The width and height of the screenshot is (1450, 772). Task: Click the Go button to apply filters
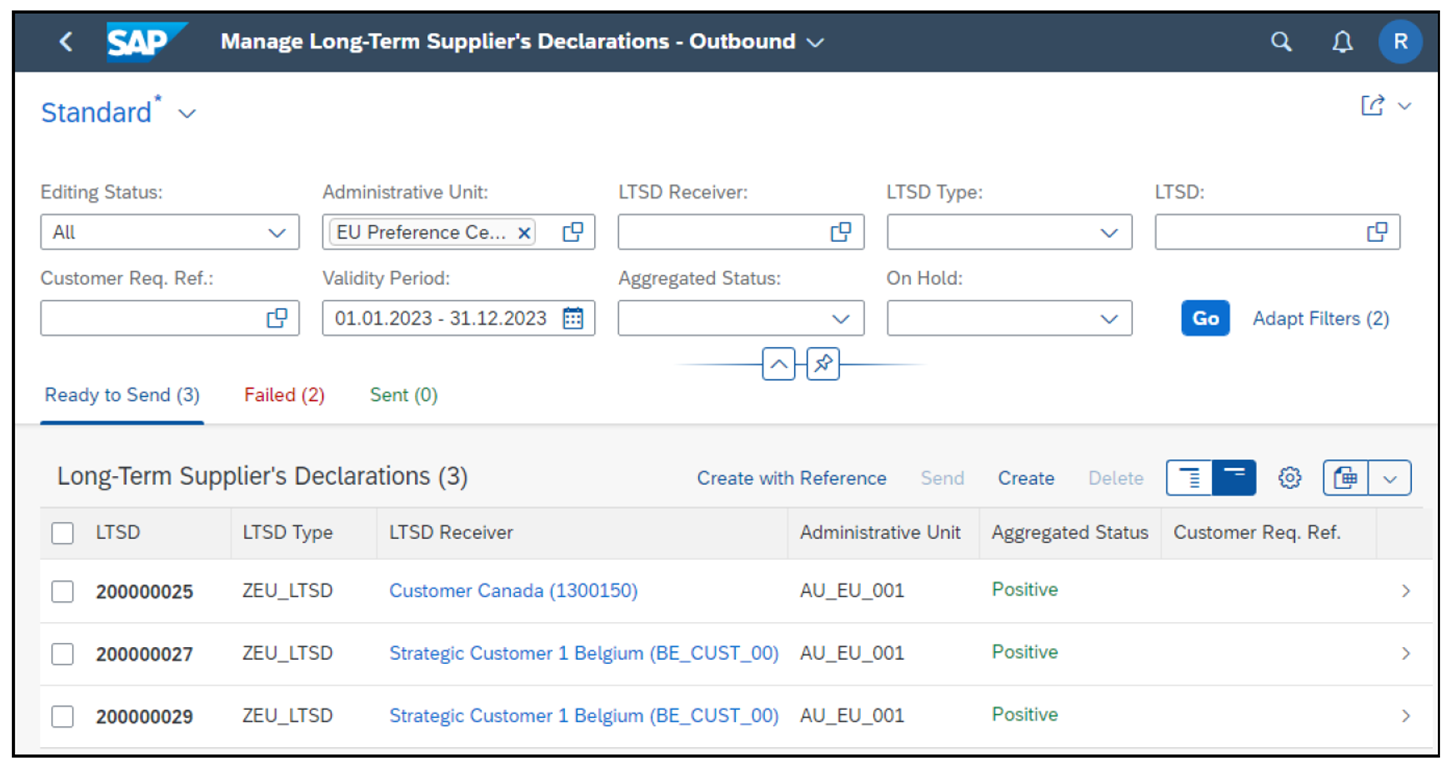[1204, 318]
